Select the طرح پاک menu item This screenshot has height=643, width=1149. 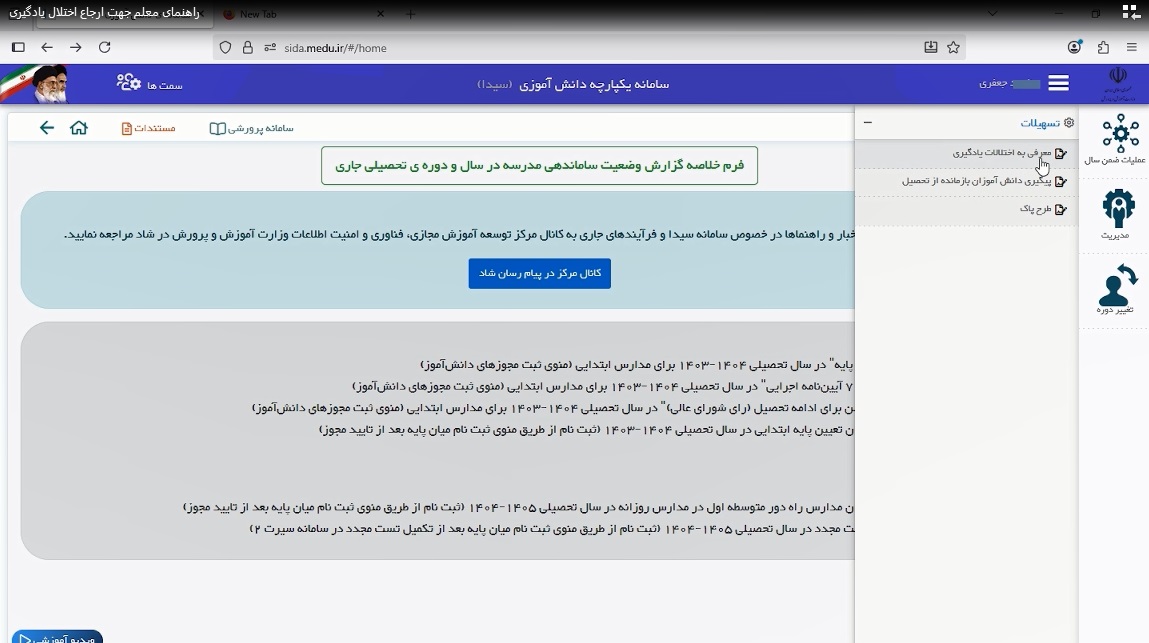[1040, 210]
